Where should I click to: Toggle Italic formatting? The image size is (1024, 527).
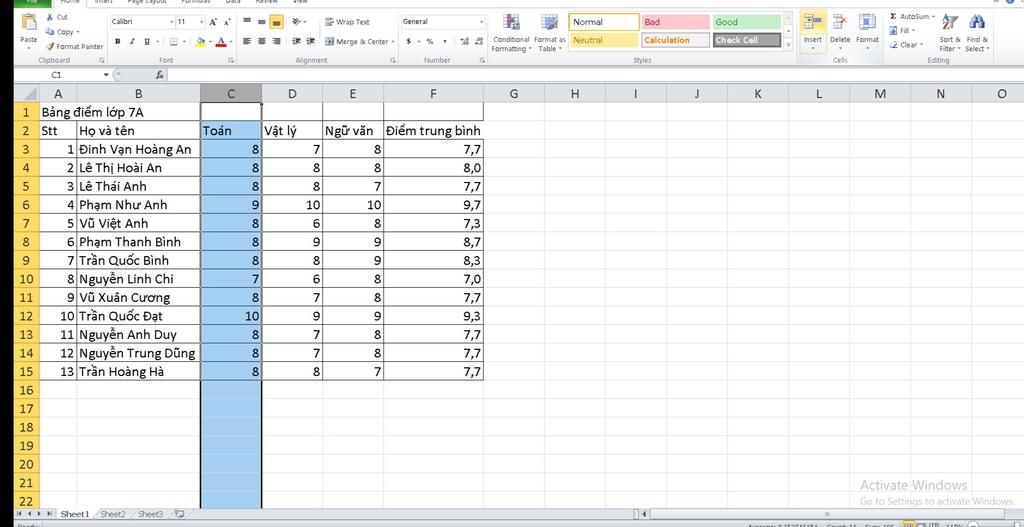pyautogui.click(x=132, y=42)
